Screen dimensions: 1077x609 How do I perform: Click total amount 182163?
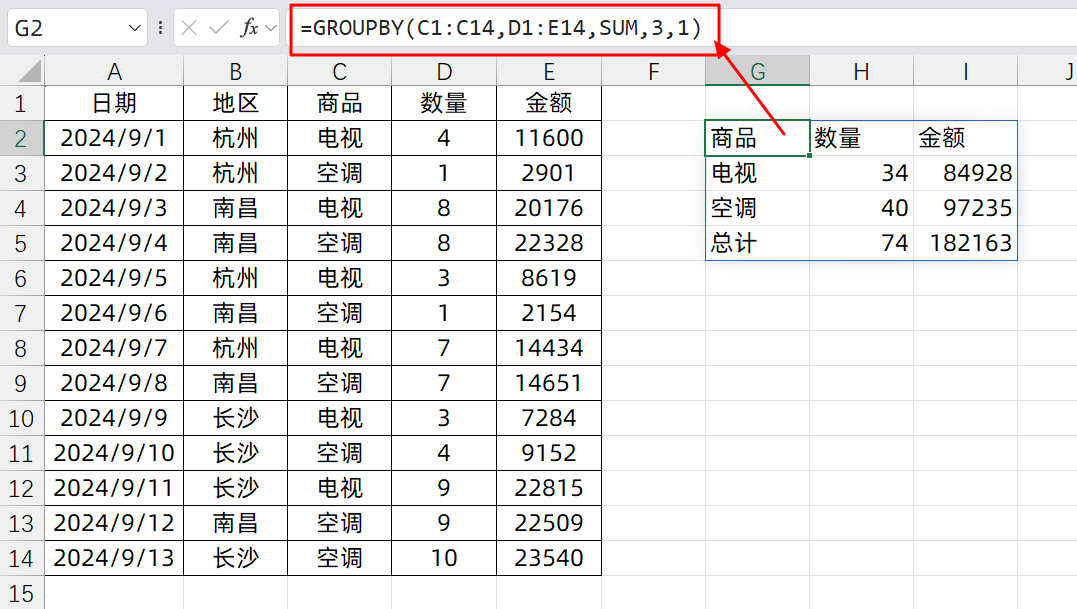[x=966, y=244]
